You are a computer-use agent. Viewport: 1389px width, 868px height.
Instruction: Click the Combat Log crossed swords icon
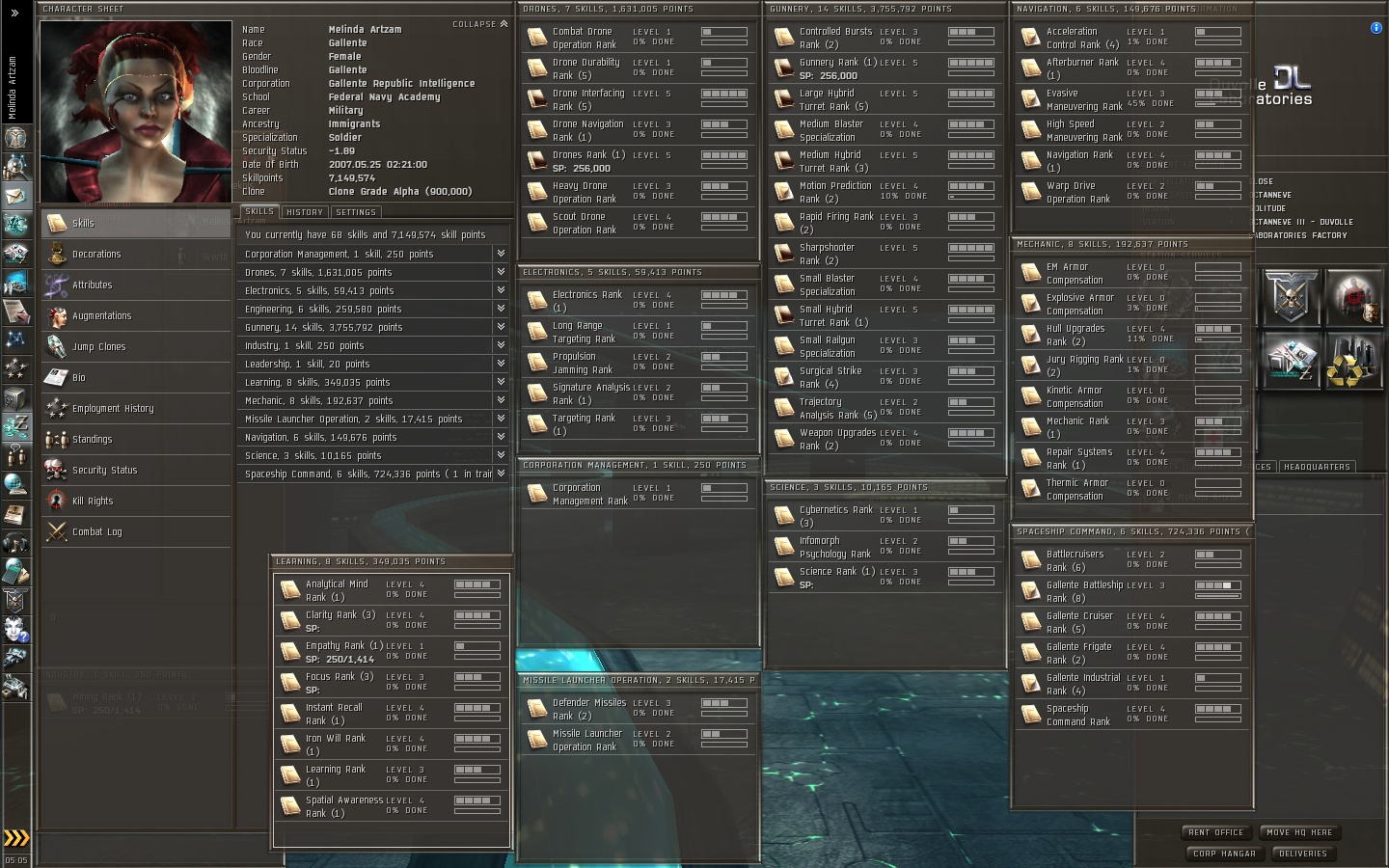point(57,532)
